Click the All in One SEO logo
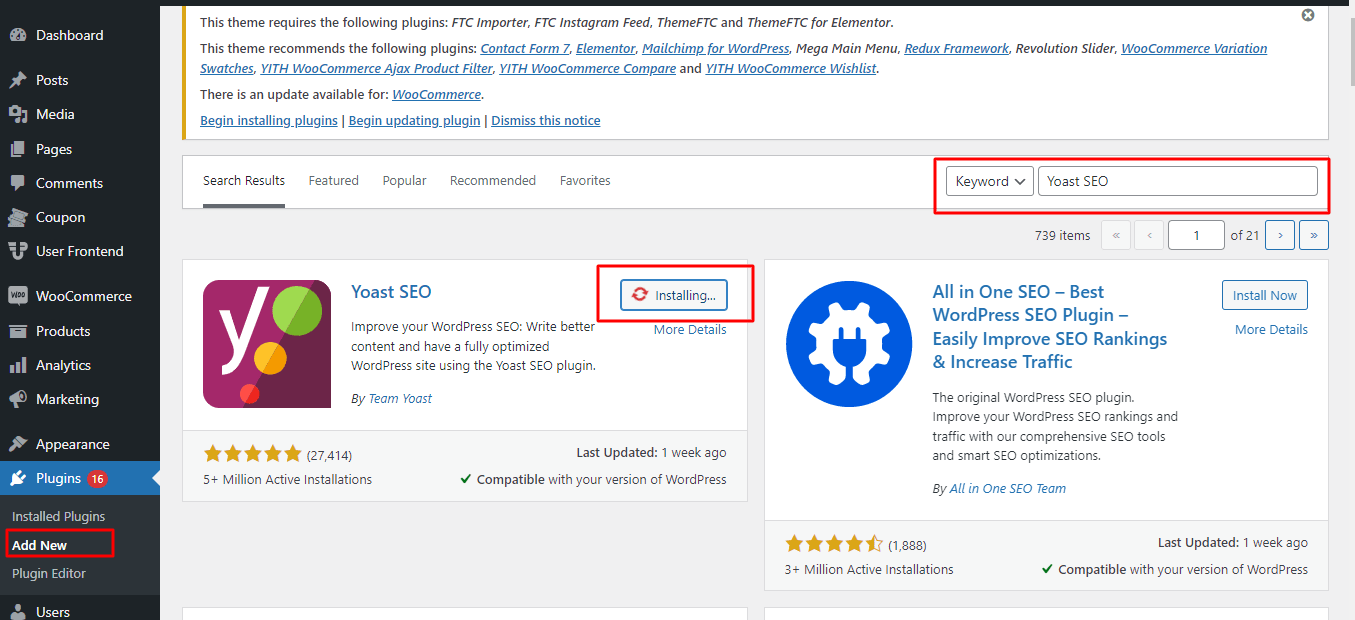 pos(849,343)
